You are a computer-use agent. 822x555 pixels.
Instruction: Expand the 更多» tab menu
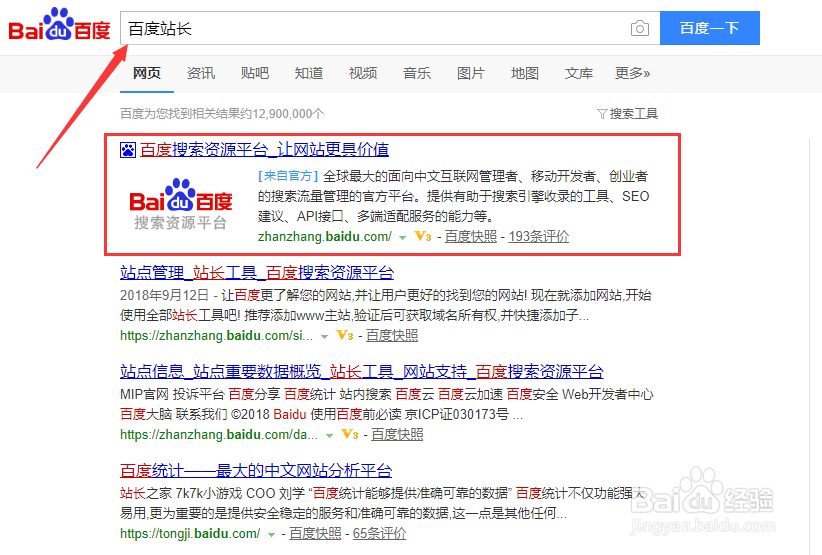point(633,73)
